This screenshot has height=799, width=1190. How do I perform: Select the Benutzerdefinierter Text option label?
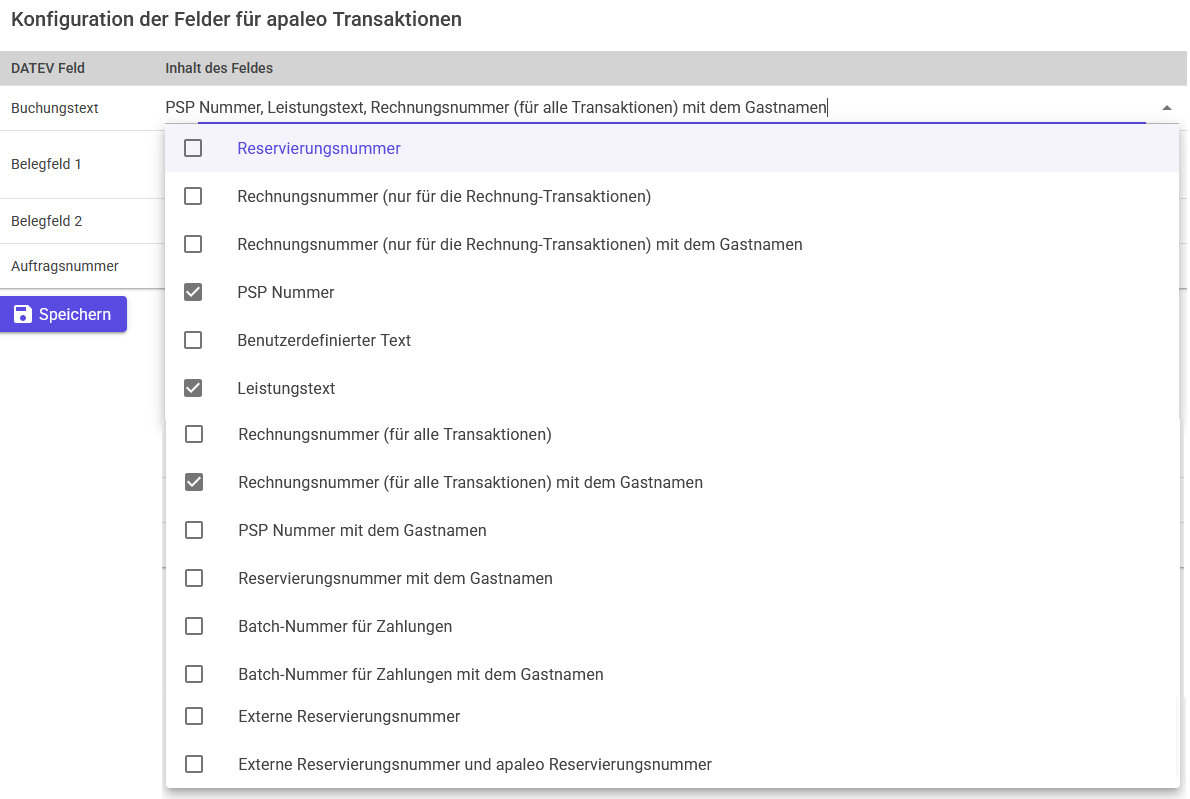click(324, 341)
